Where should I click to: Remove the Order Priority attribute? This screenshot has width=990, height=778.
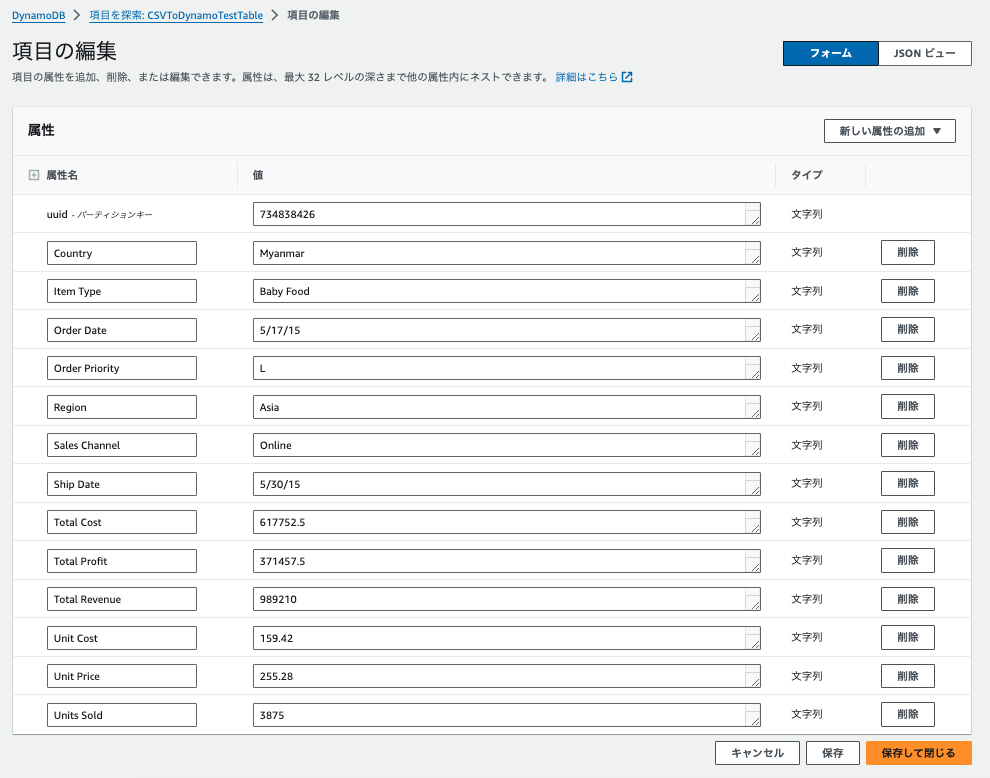[907, 368]
